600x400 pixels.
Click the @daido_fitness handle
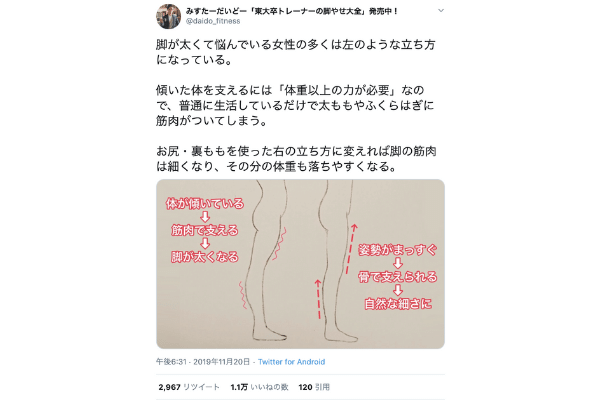(x=213, y=21)
